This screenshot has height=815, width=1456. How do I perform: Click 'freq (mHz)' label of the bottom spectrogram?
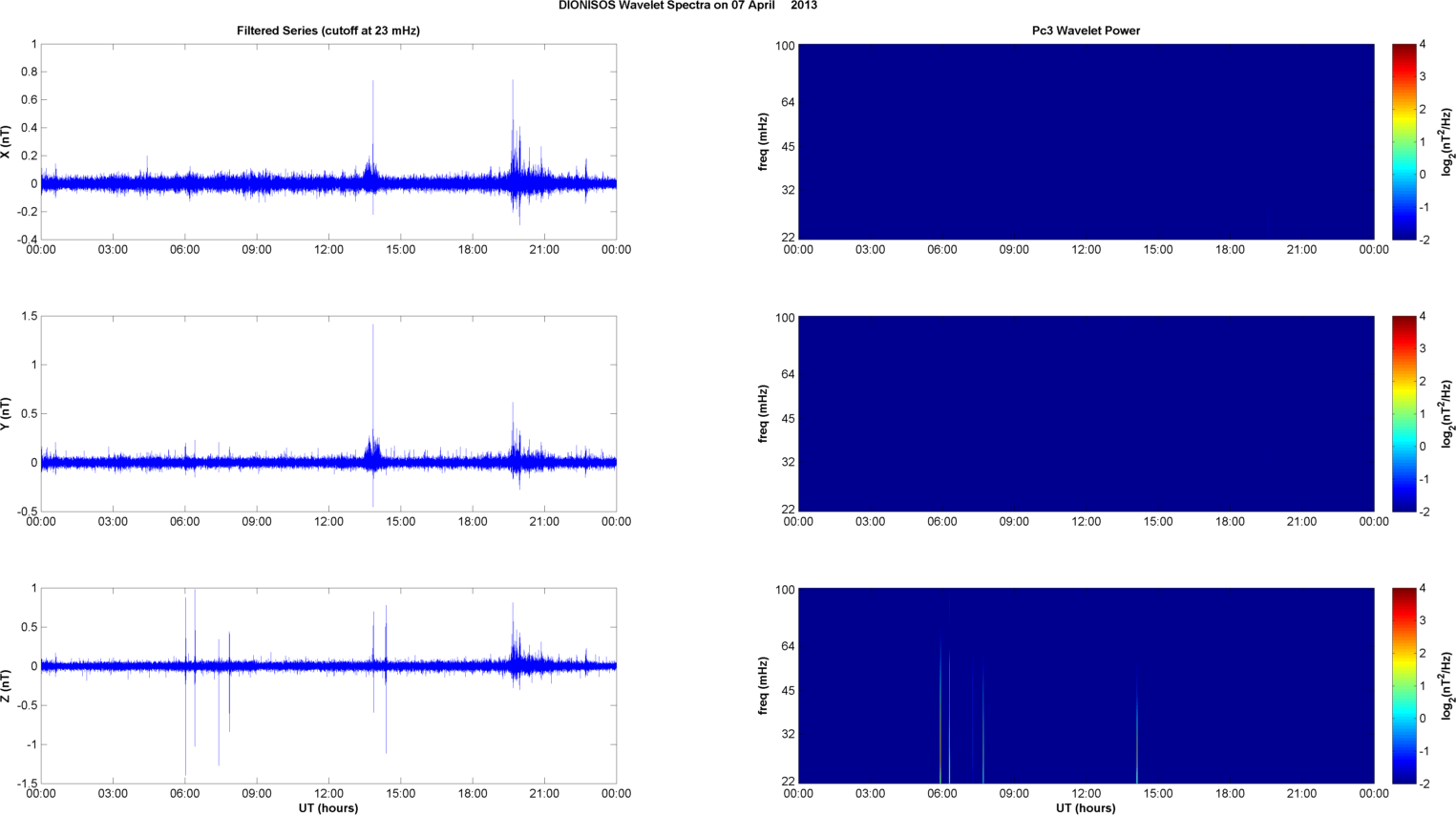point(764,686)
